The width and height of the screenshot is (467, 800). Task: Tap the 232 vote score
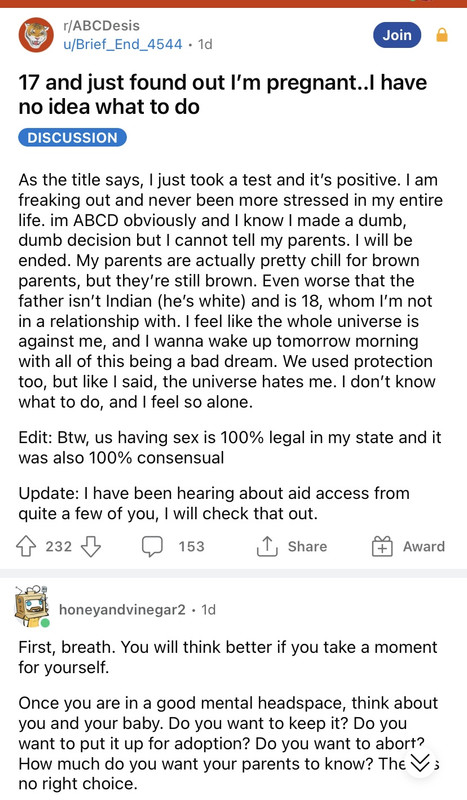point(59,546)
